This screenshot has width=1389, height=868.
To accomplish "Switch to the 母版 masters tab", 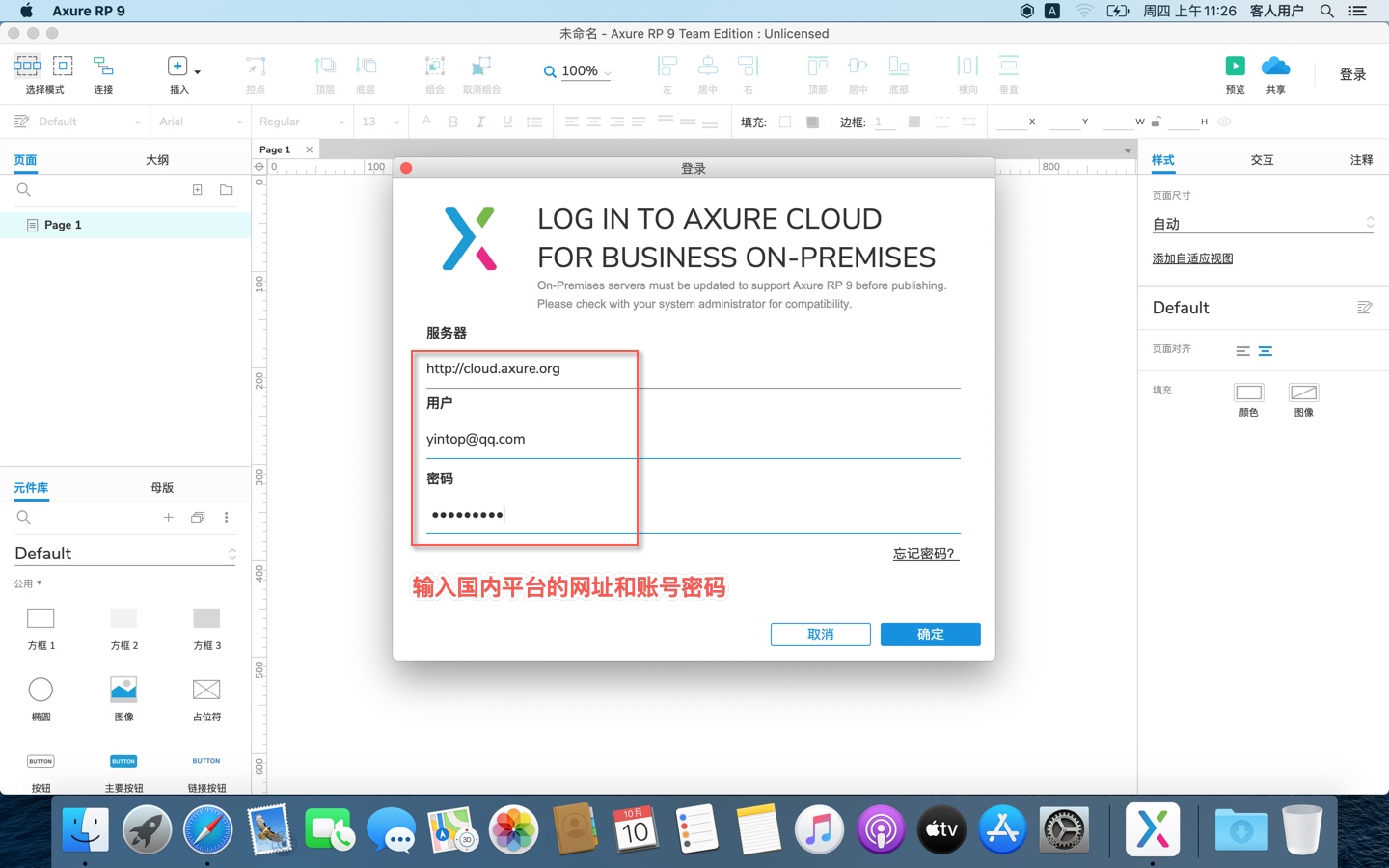I will (x=162, y=488).
